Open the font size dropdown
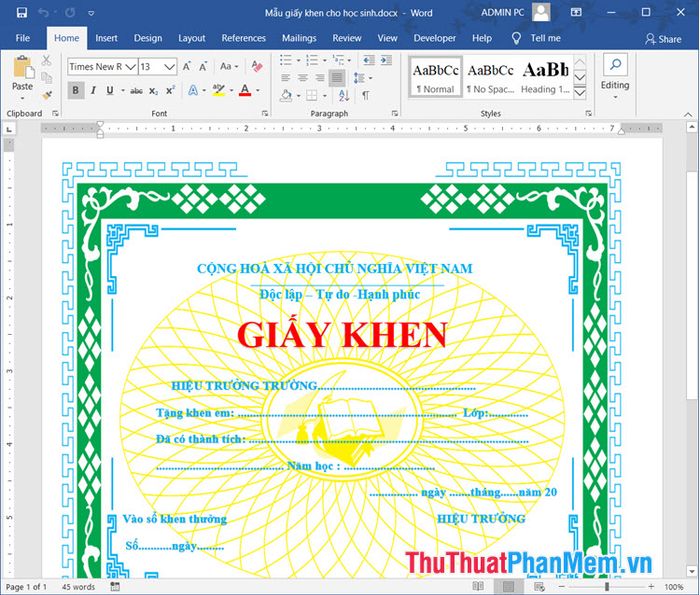Image resolution: width=700 pixels, height=595 pixels. [x=169, y=67]
